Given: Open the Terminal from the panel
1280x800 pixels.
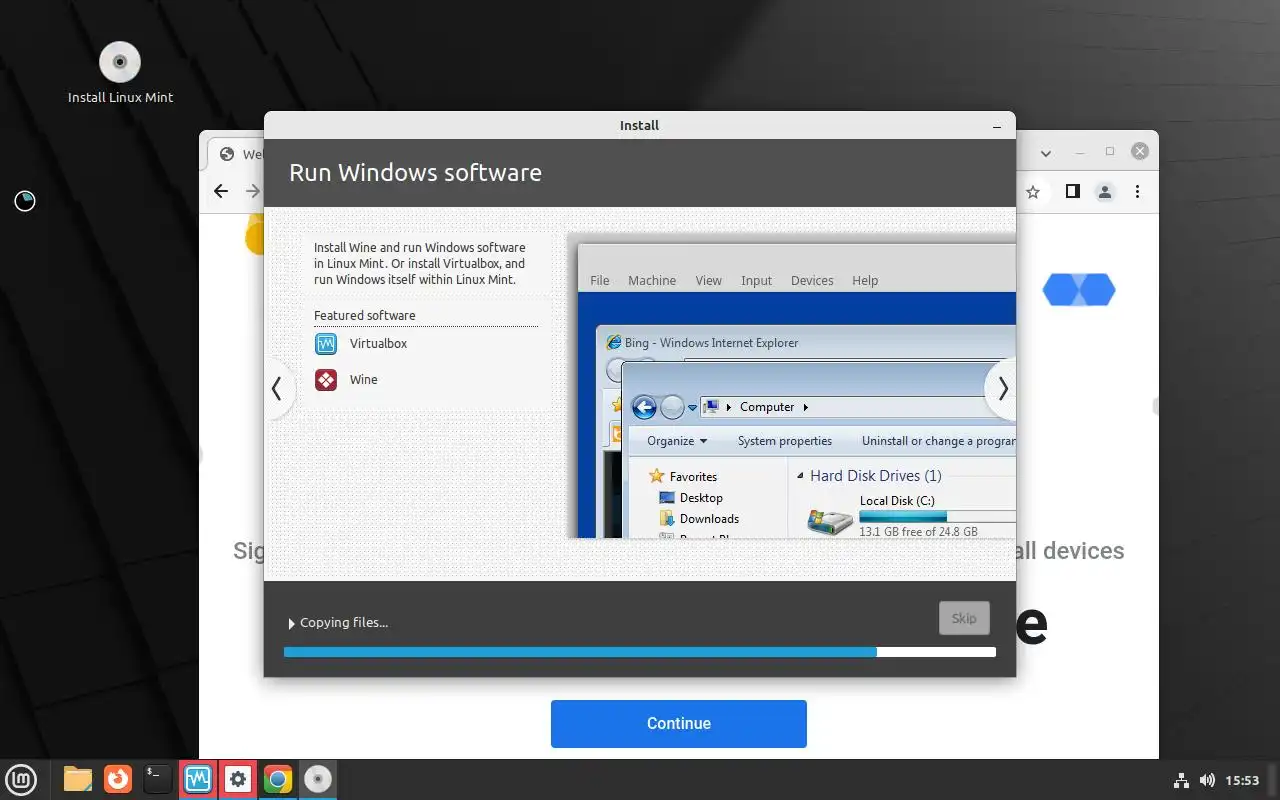Looking at the screenshot, I should point(157,779).
